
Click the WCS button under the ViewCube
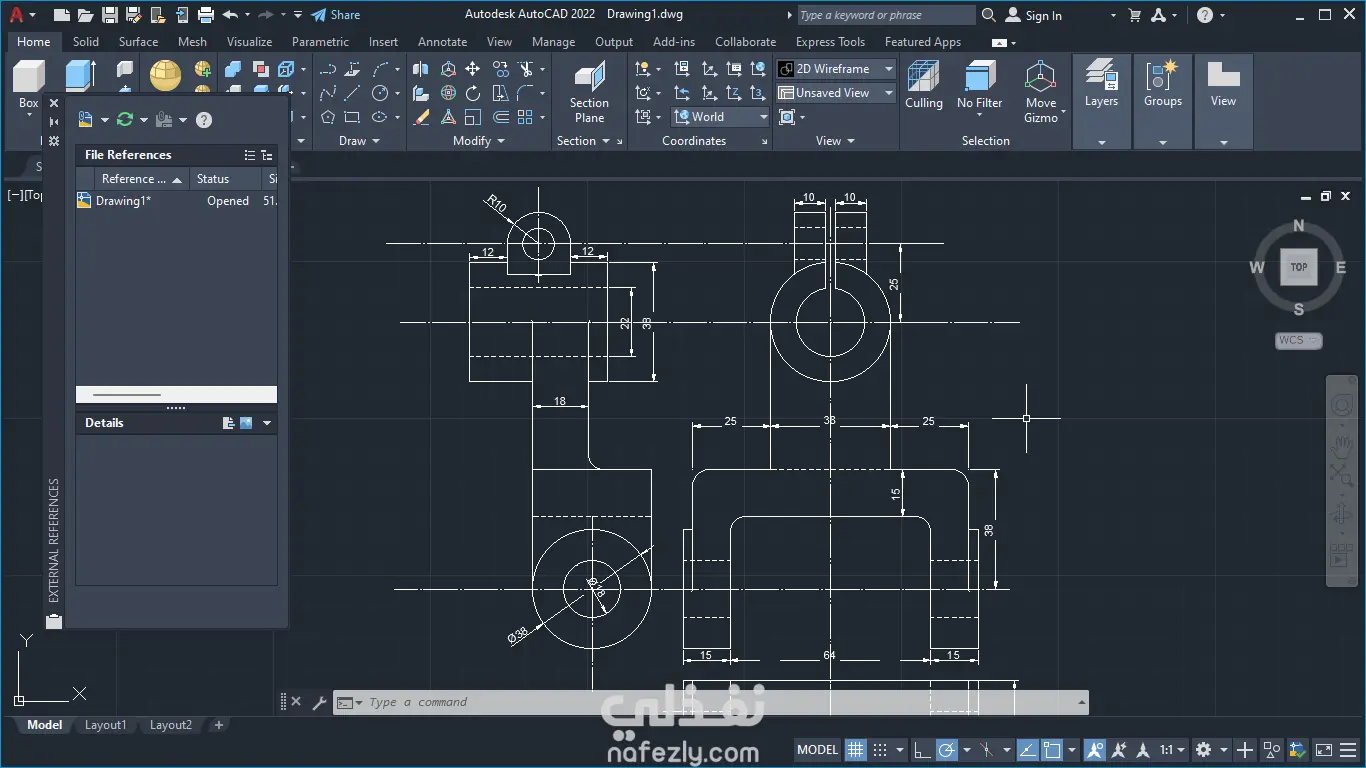(1299, 340)
